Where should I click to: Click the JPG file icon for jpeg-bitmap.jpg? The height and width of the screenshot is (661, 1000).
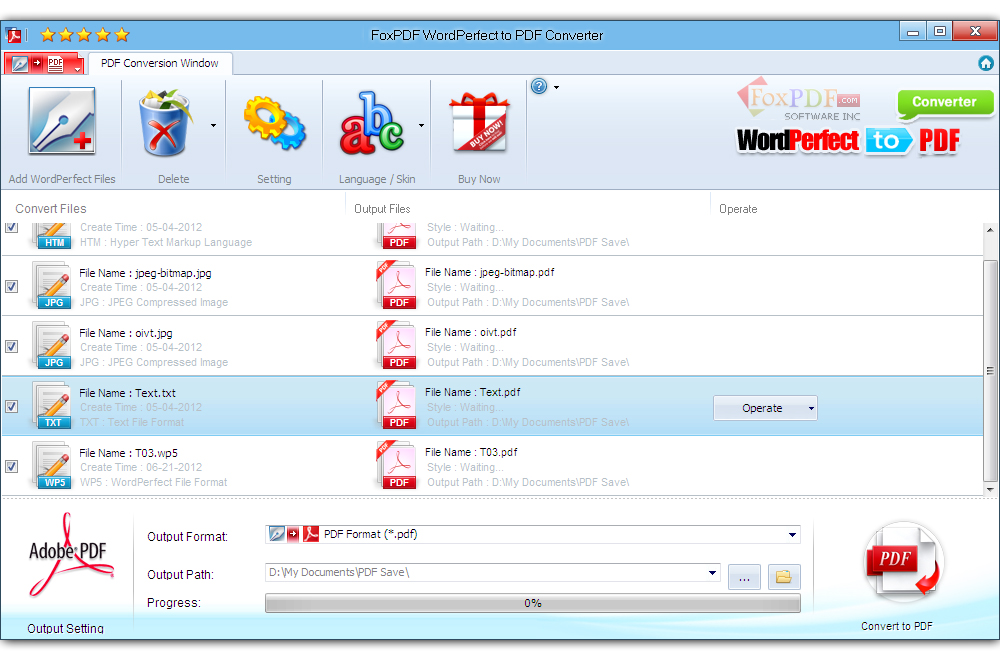point(53,286)
